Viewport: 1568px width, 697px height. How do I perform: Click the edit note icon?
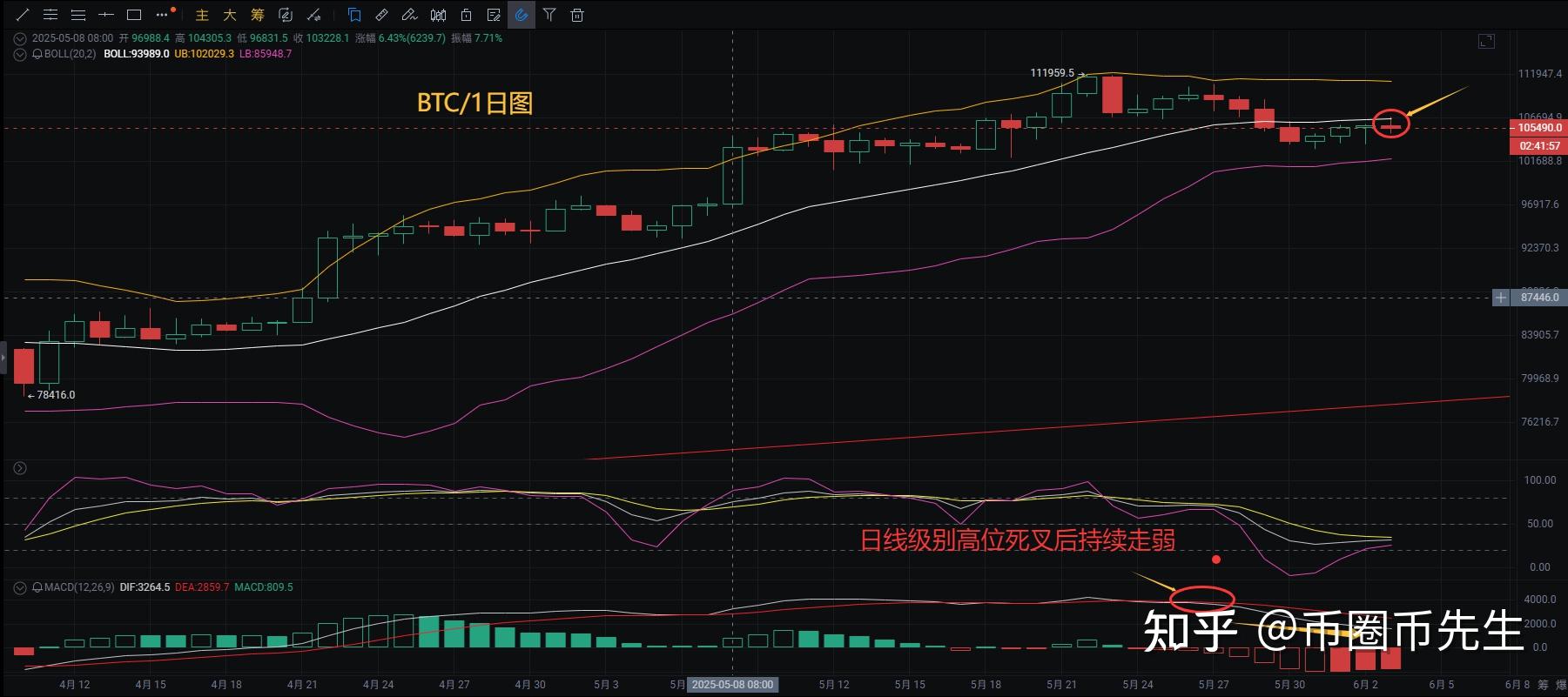pos(494,15)
